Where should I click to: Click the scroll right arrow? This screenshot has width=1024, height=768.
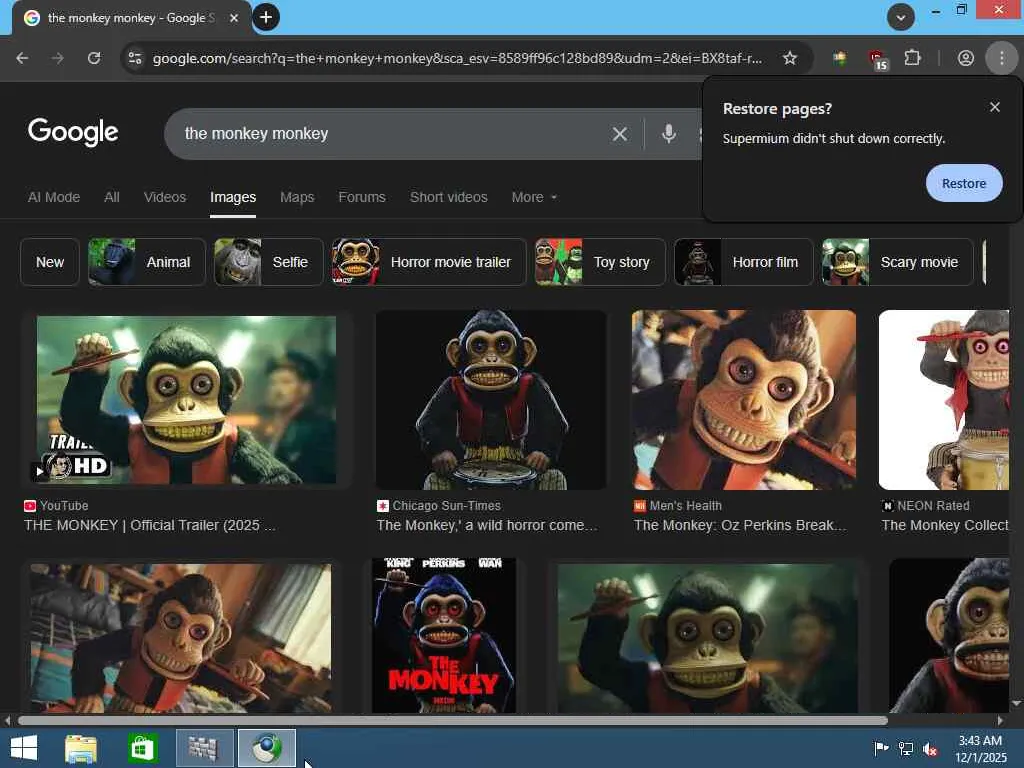[1000, 721]
